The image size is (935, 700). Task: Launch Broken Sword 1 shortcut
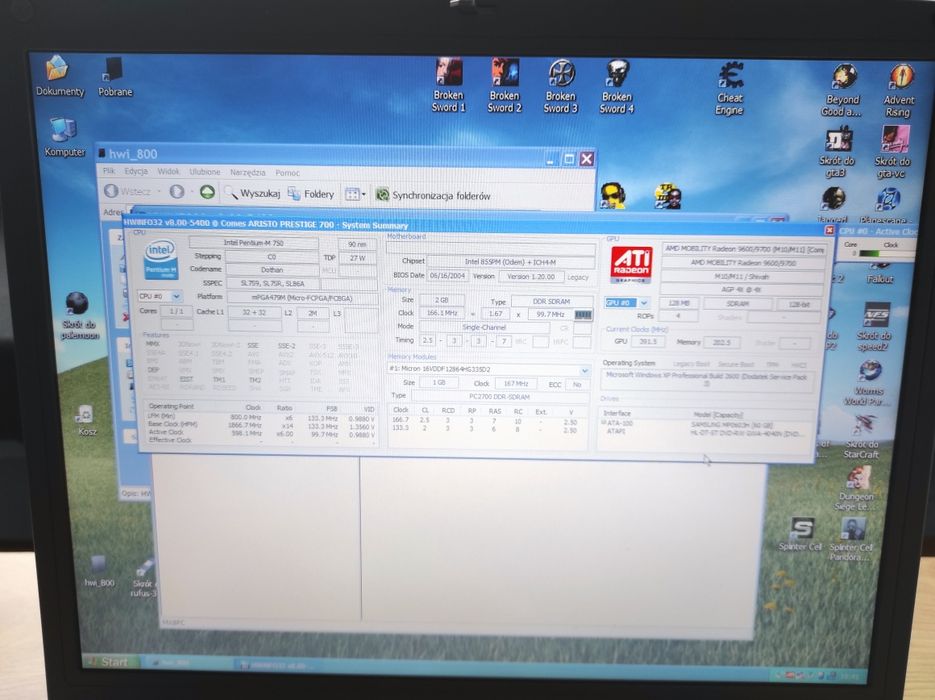coord(448,85)
